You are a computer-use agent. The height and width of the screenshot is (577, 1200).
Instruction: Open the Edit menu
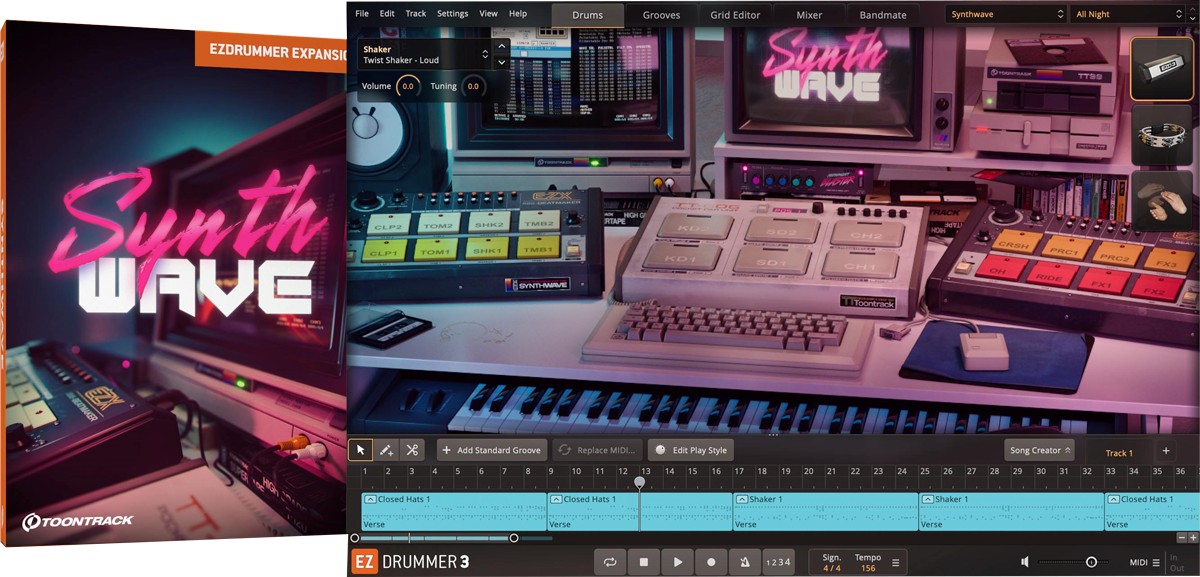tap(387, 14)
